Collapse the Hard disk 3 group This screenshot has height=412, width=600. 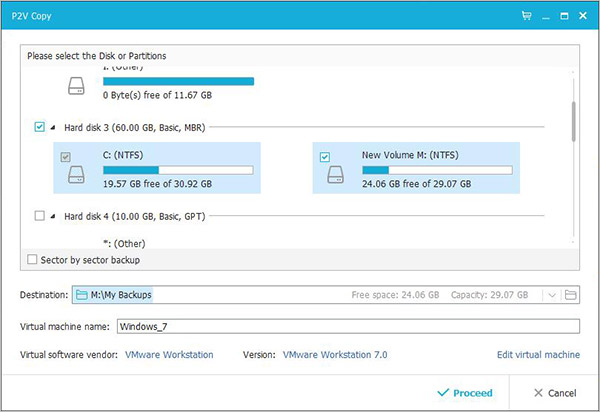click(x=53, y=127)
